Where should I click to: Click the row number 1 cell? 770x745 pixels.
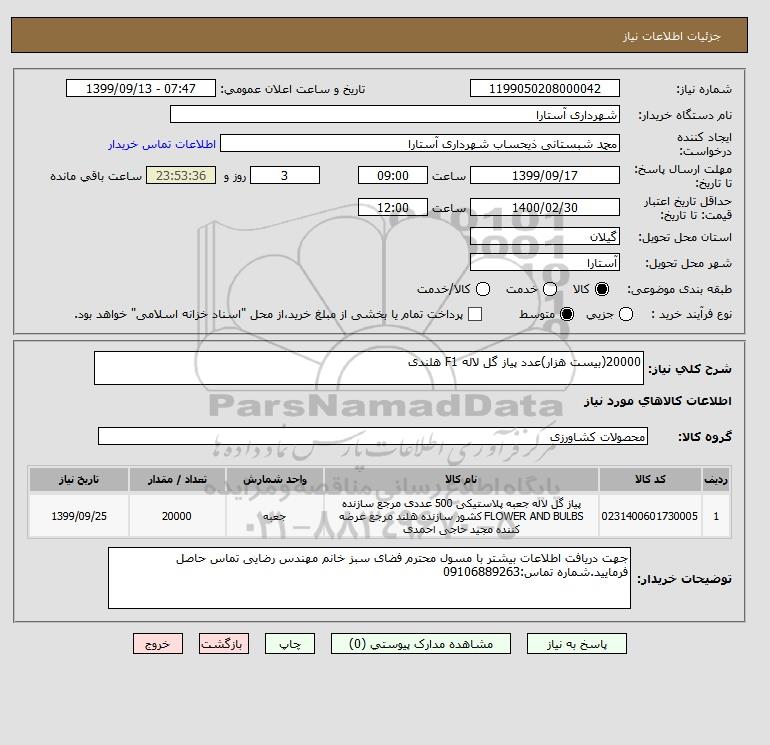click(x=716, y=516)
